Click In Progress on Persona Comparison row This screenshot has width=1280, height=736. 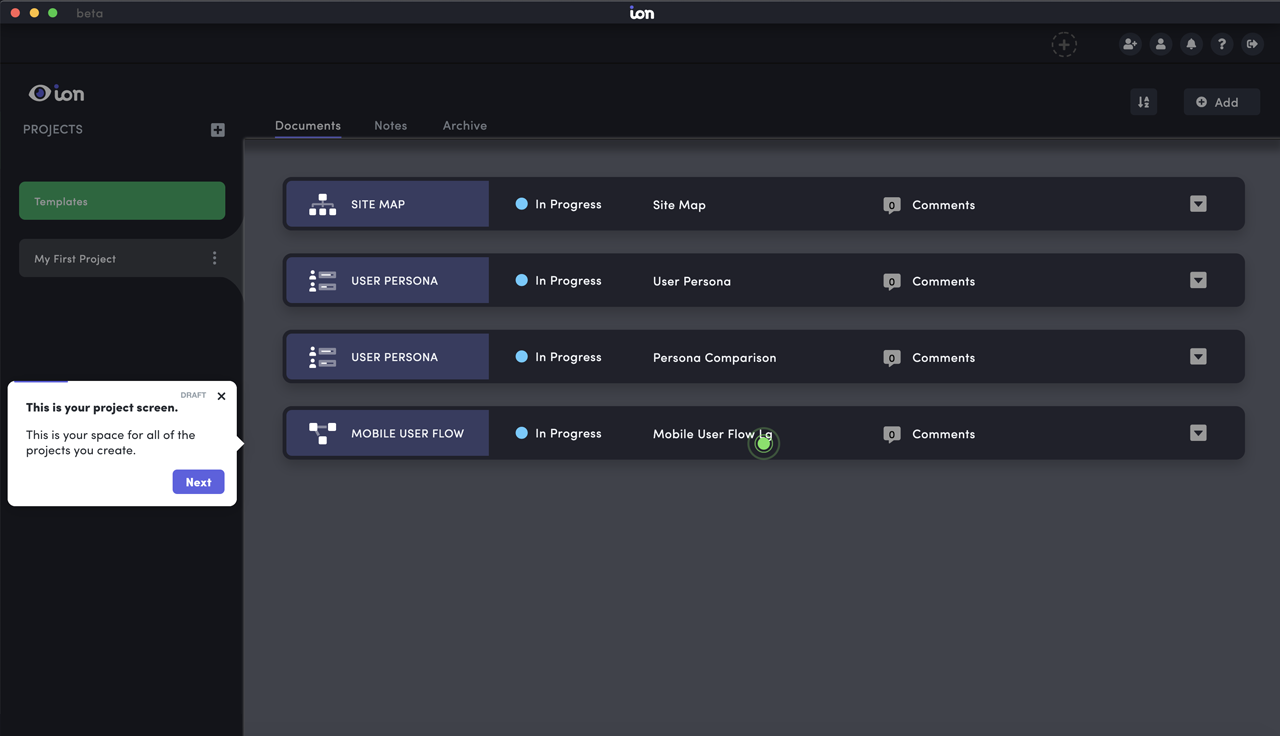click(x=568, y=357)
